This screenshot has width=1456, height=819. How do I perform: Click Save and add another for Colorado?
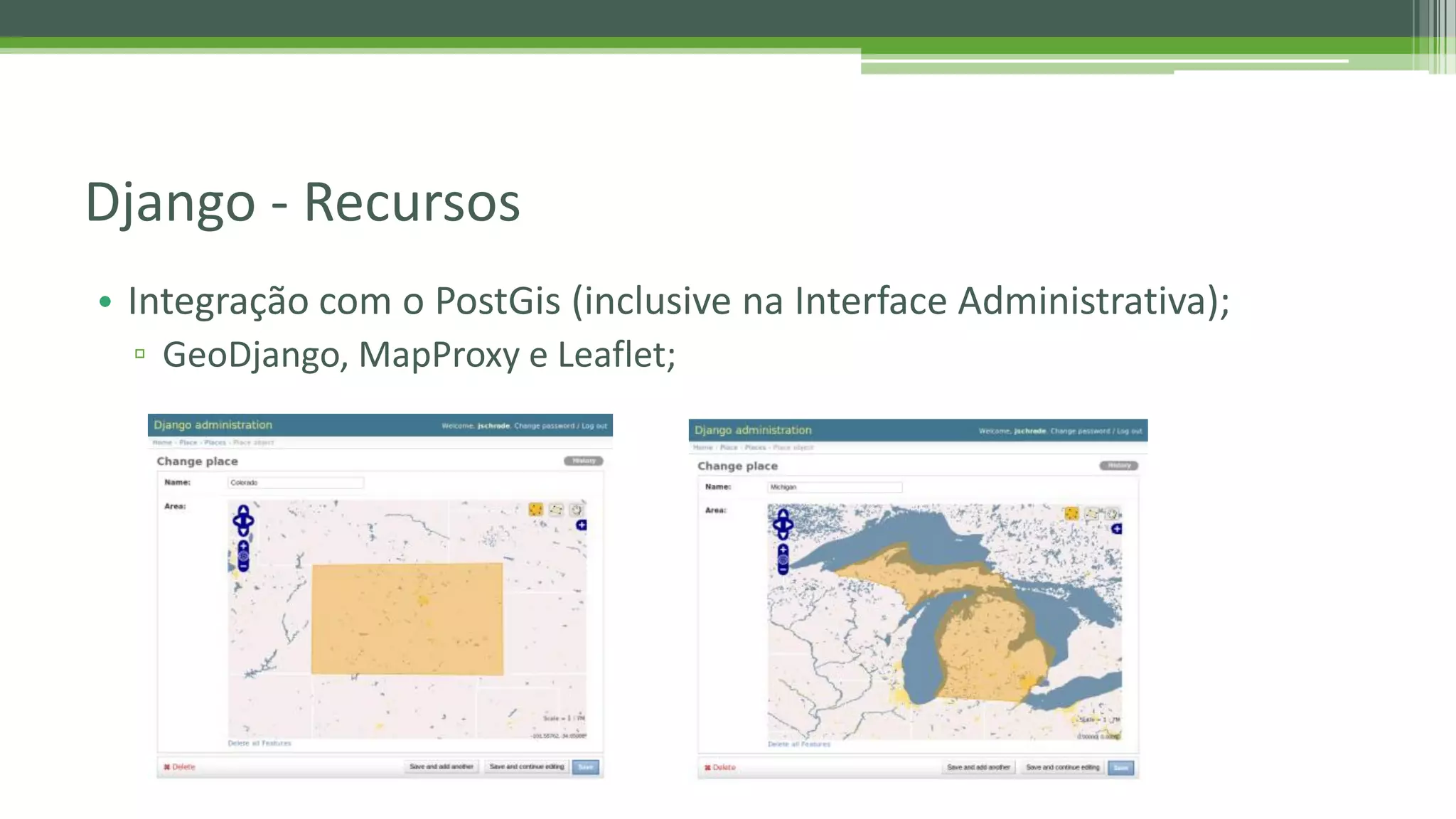tap(441, 767)
